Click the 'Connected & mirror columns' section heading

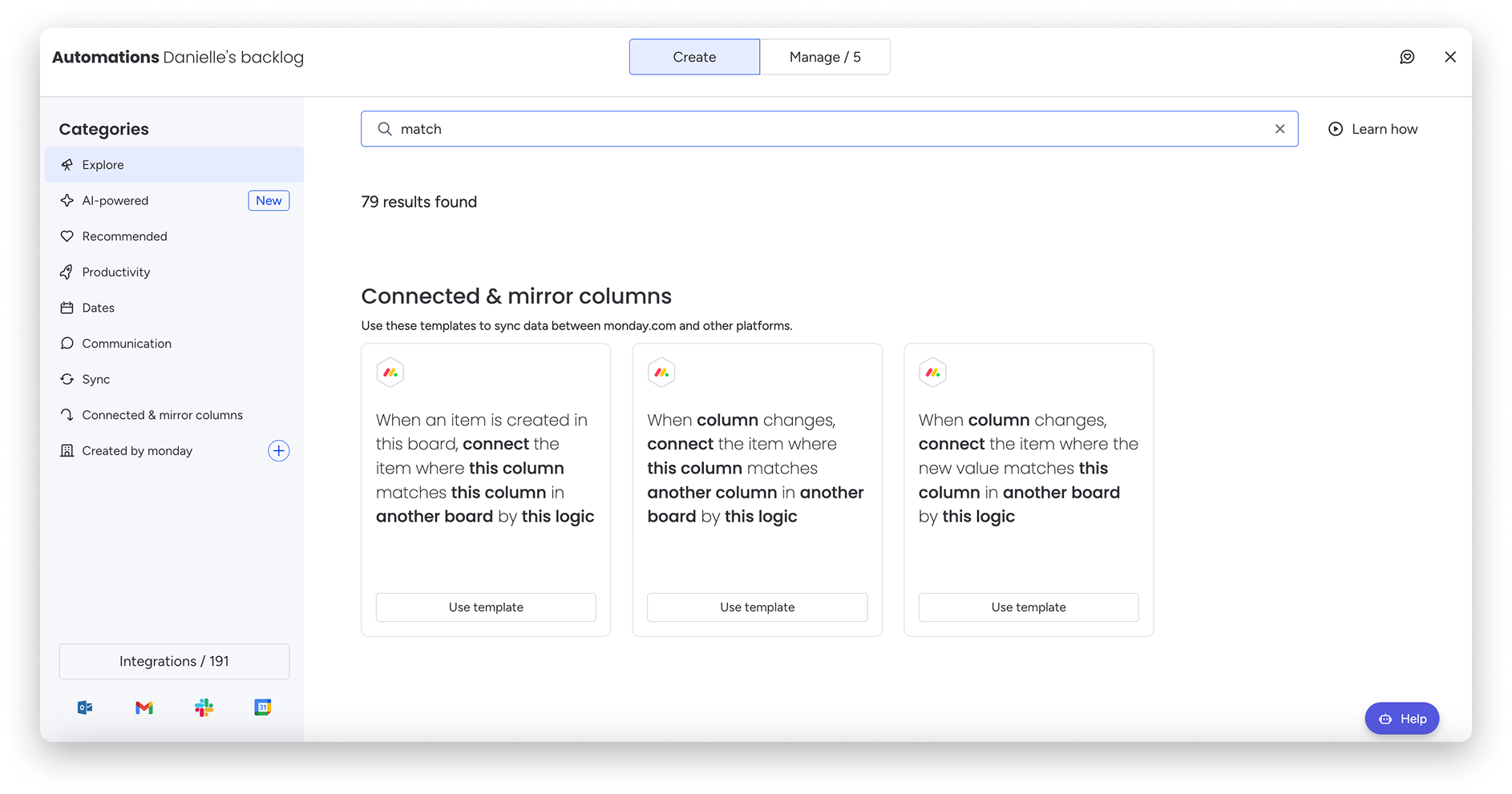click(516, 296)
